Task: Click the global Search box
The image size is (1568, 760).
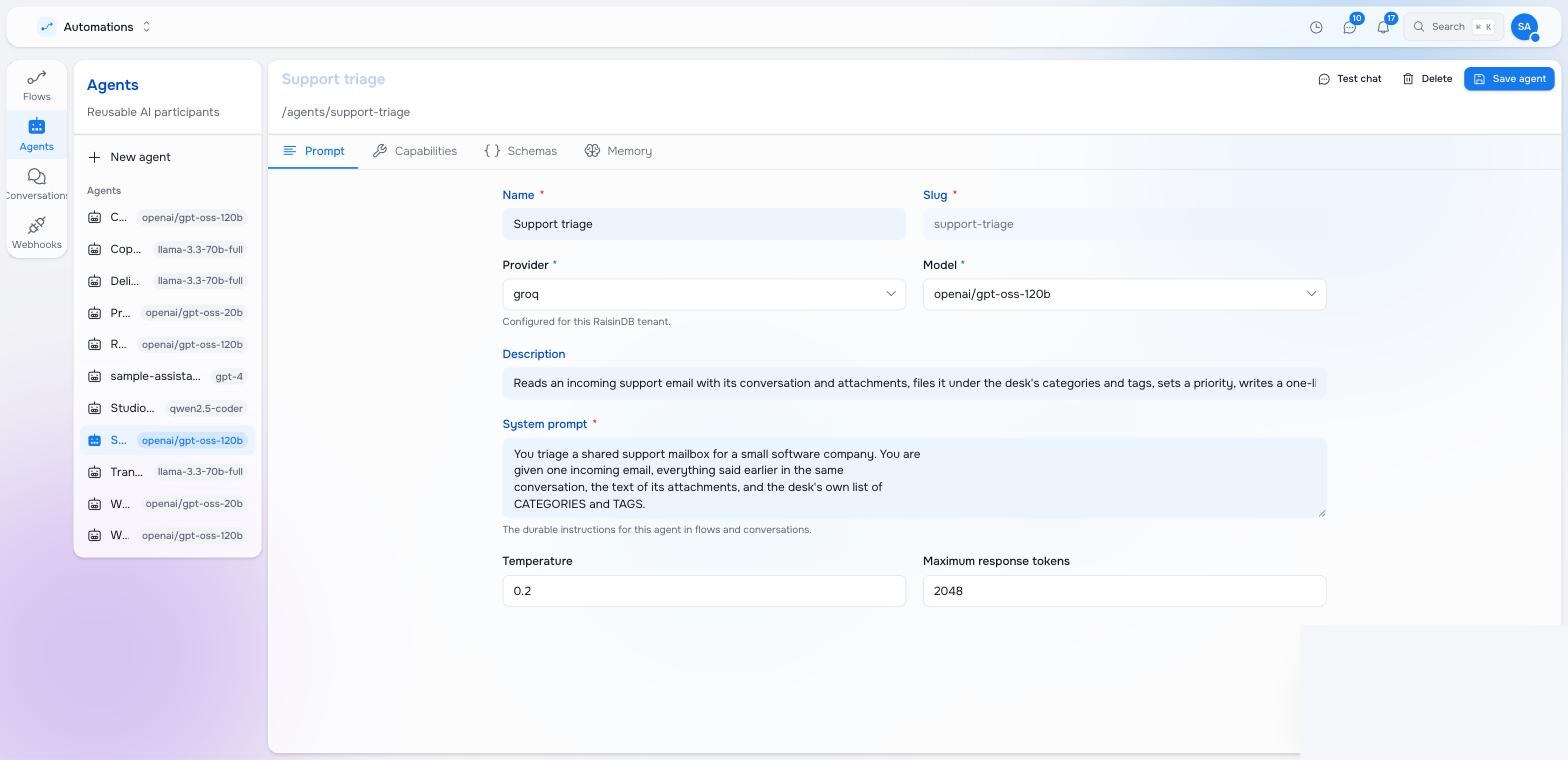Action: pos(1453,27)
